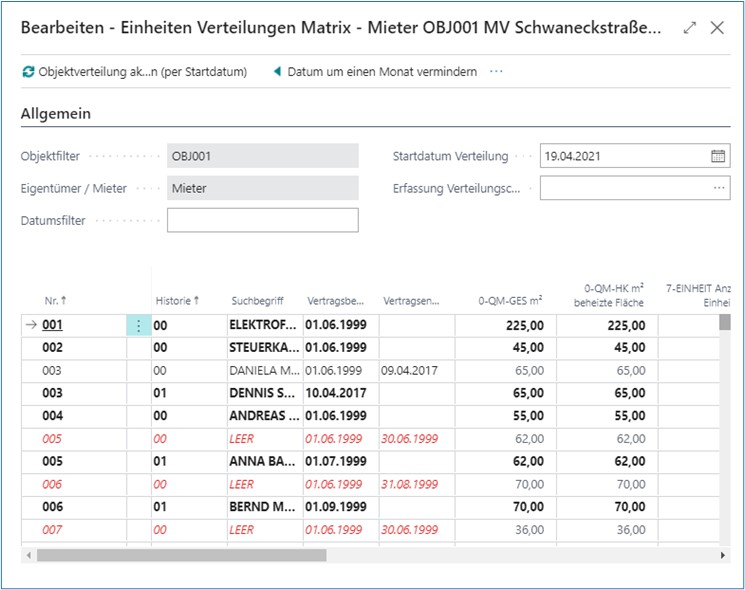The height and width of the screenshot is (590, 745).
Task: Click the three-dot row menu for row 001
Action: pyautogui.click(x=138, y=325)
